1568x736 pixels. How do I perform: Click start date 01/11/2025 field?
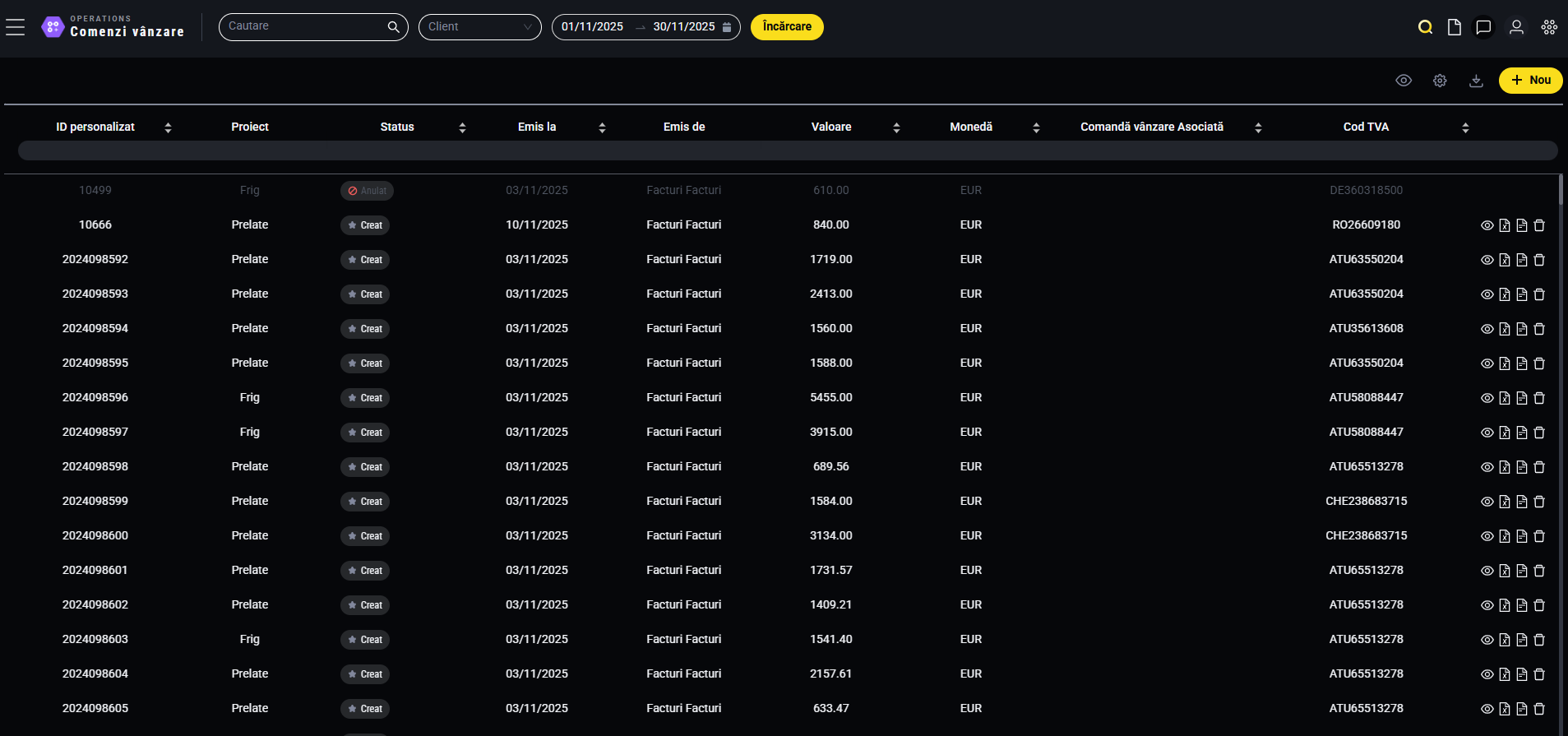pyautogui.click(x=592, y=27)
